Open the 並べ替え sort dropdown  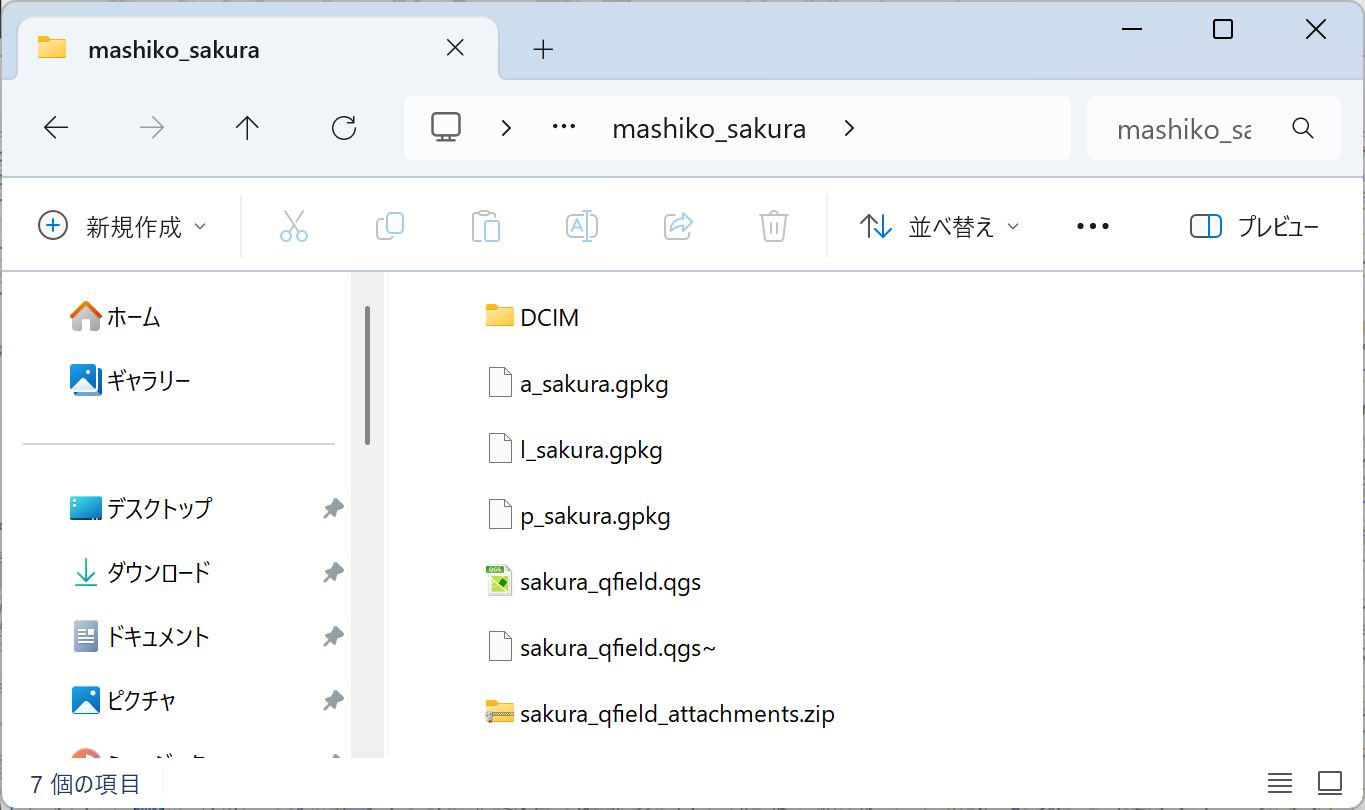point(939,227)
